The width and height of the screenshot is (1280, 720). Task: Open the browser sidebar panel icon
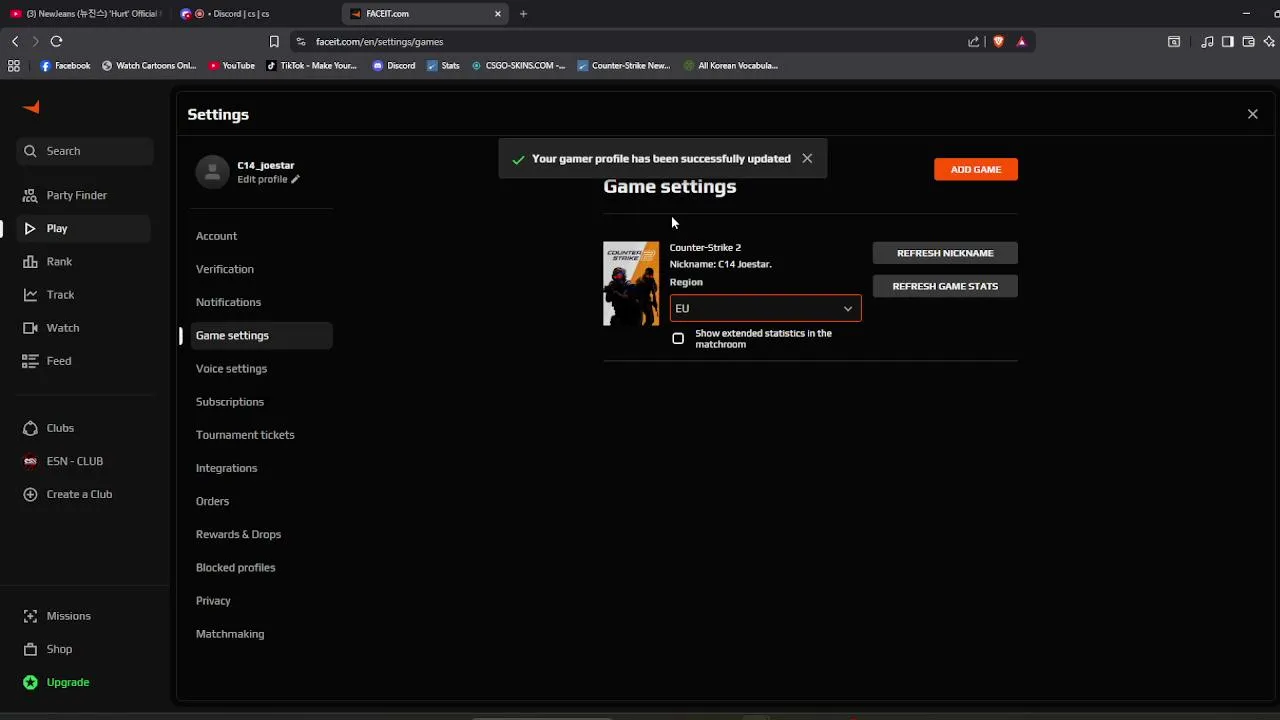coord(1228,41)
